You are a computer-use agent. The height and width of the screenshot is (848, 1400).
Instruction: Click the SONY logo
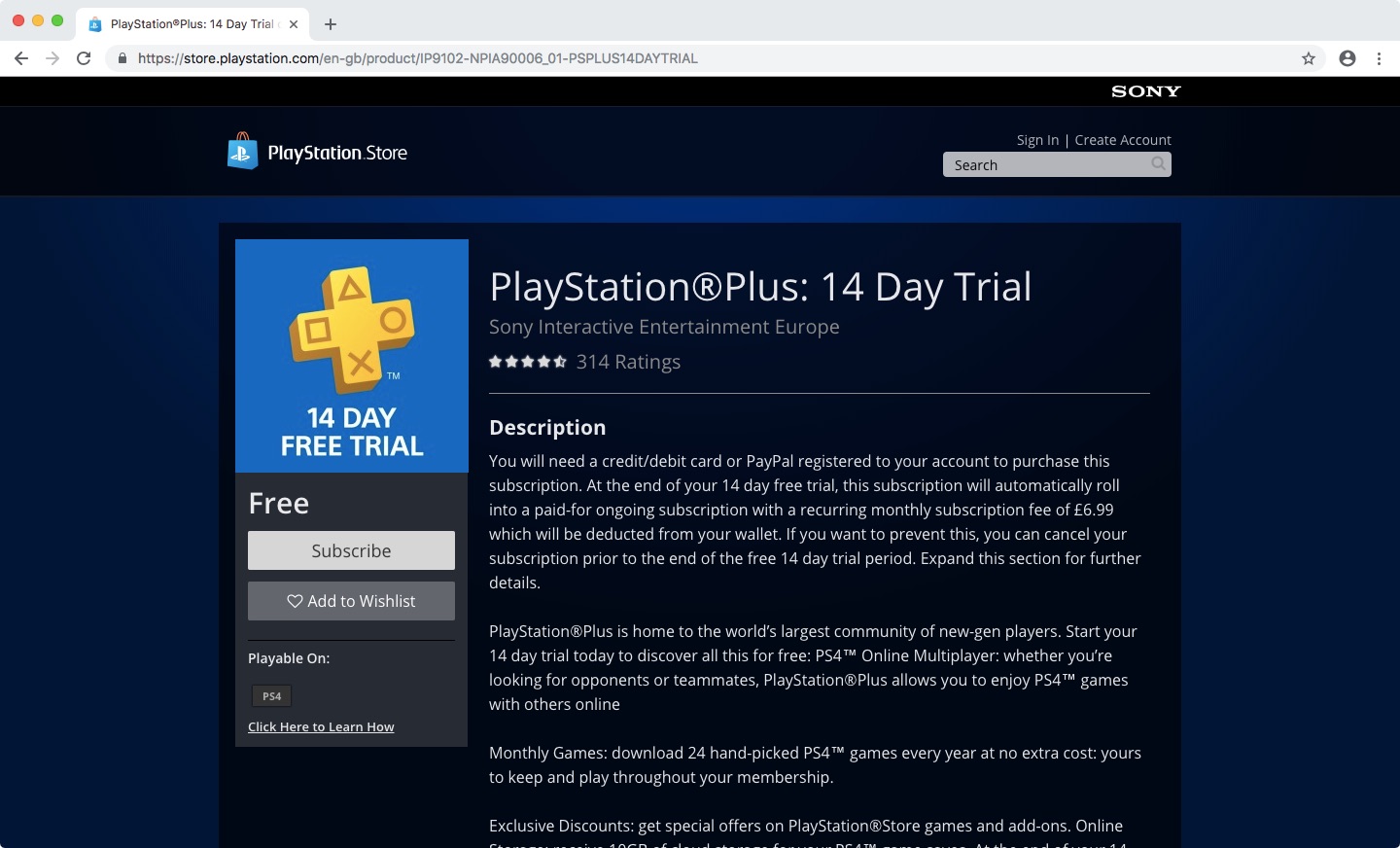(1146, 91)
